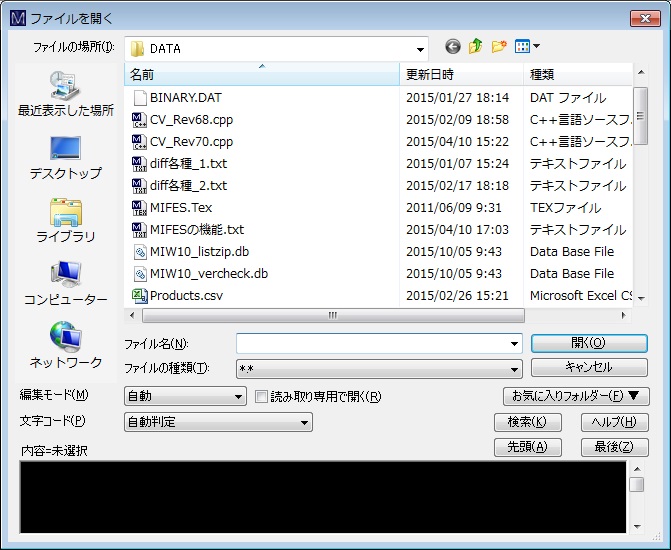The height and width of the screenshot is (550, 671).
Task: Open Recent Places (最近表示した場所) shortcut
Action: 65,94
